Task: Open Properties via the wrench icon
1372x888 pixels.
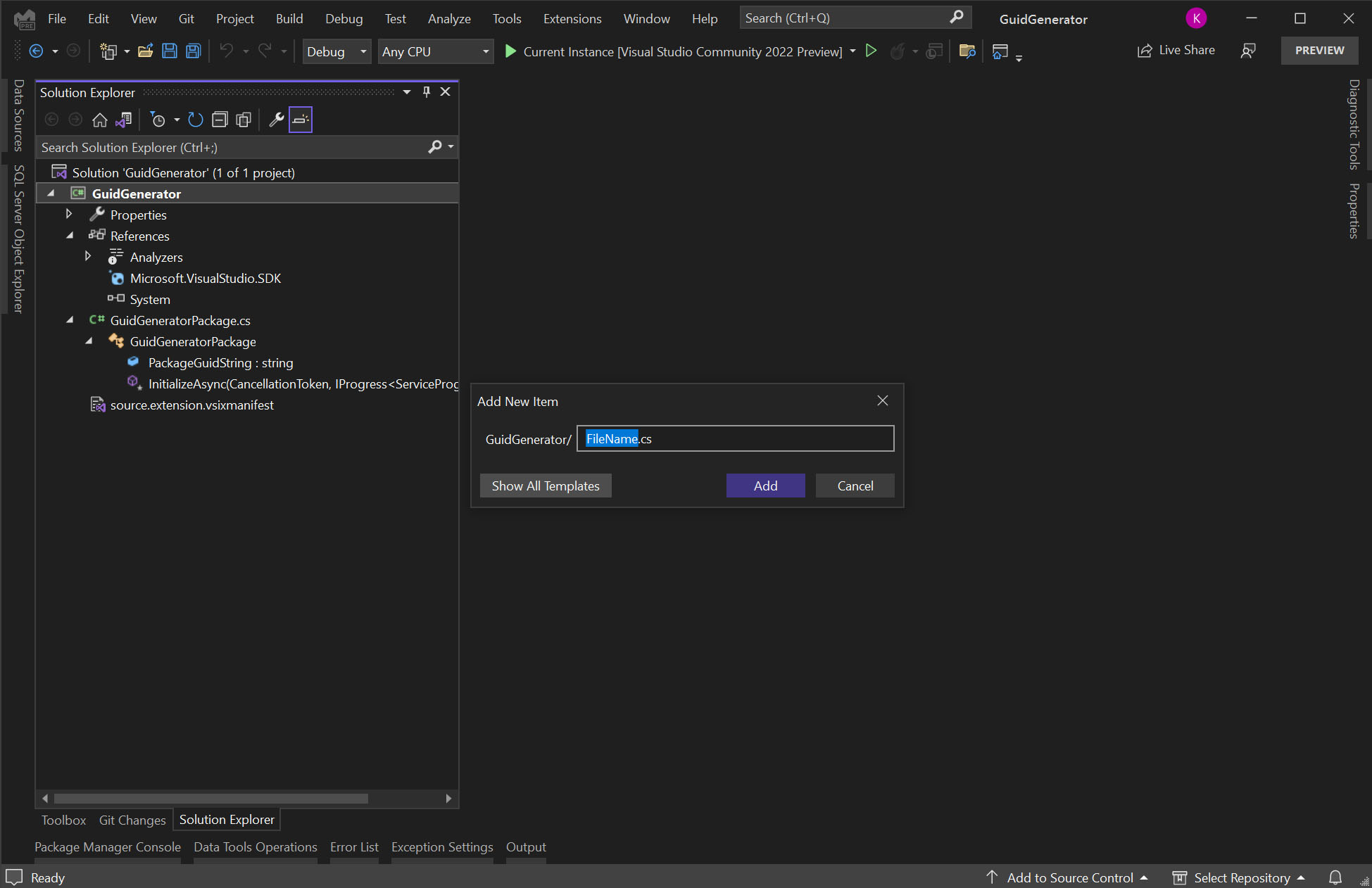Action: pos(275,120)
